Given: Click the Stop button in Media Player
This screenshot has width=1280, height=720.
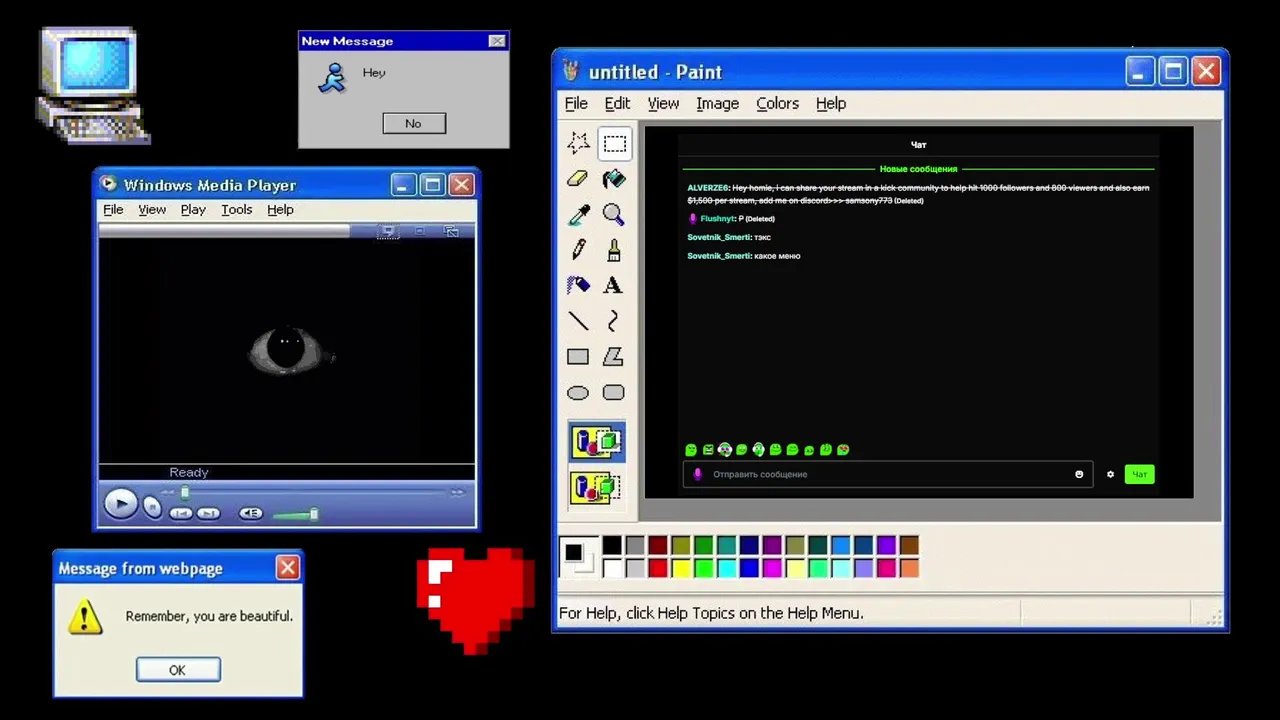Looking at the screenshot, I should click(152, 507).
